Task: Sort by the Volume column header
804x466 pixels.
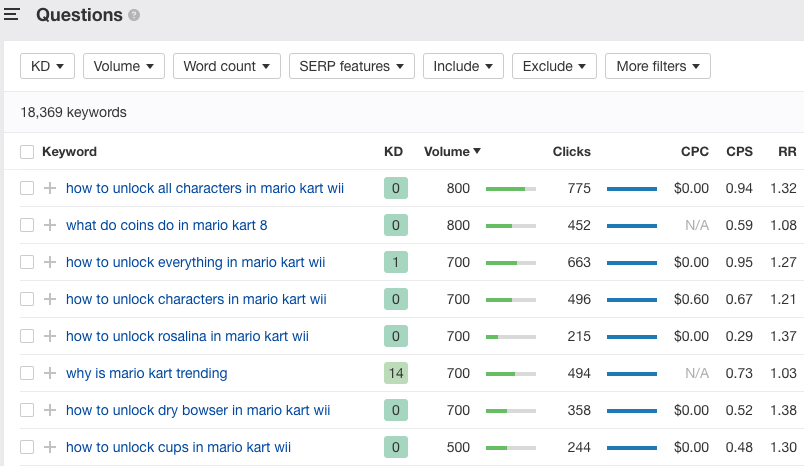Action: pos(452,152)
